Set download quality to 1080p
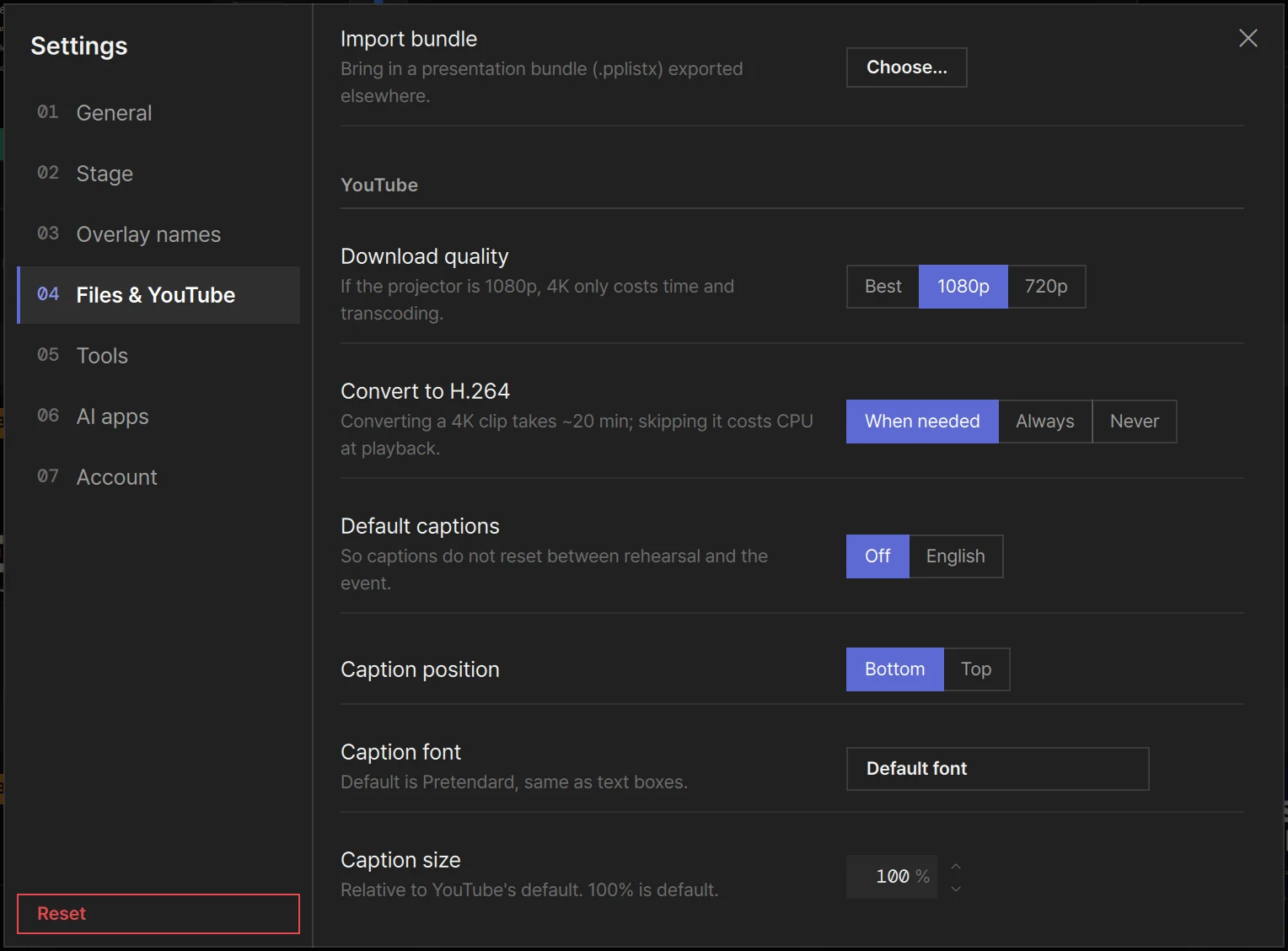The height and width of the screenshot is (951, 1288). 963,287
